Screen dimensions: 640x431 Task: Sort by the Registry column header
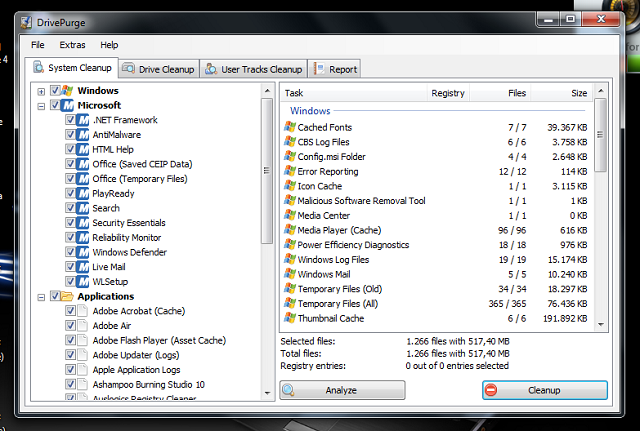tap(448, 93)
